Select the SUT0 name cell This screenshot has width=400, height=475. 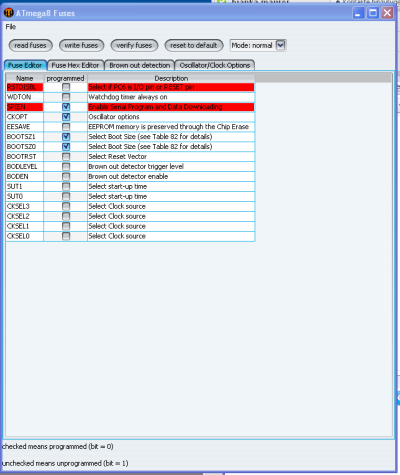[x=25, y=196]
